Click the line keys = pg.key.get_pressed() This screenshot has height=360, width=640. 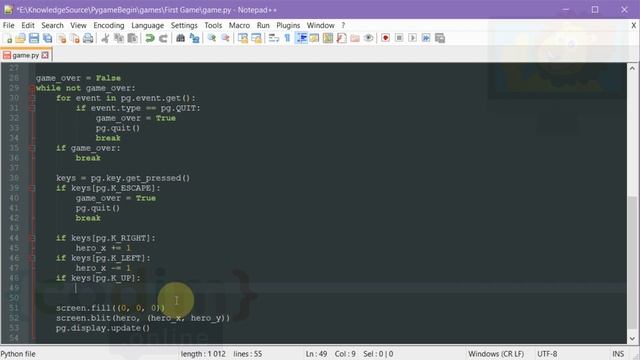(x=123, y=178)
